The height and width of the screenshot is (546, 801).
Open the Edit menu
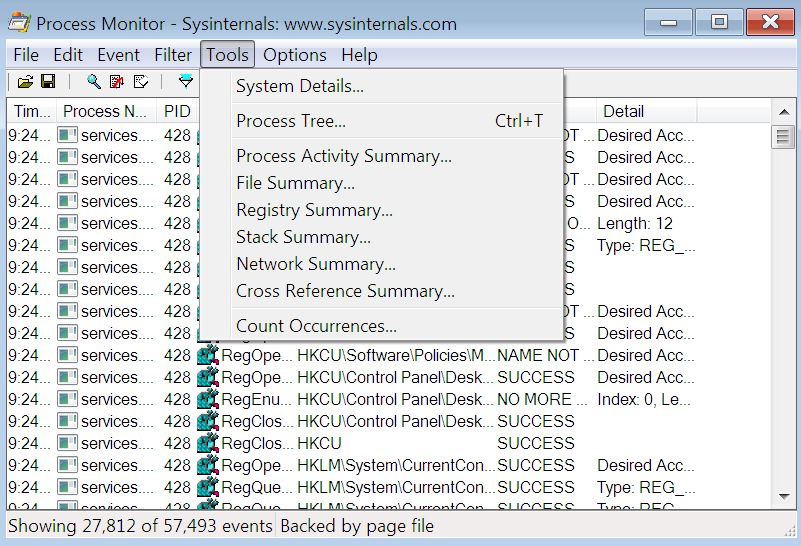point(68,55)
